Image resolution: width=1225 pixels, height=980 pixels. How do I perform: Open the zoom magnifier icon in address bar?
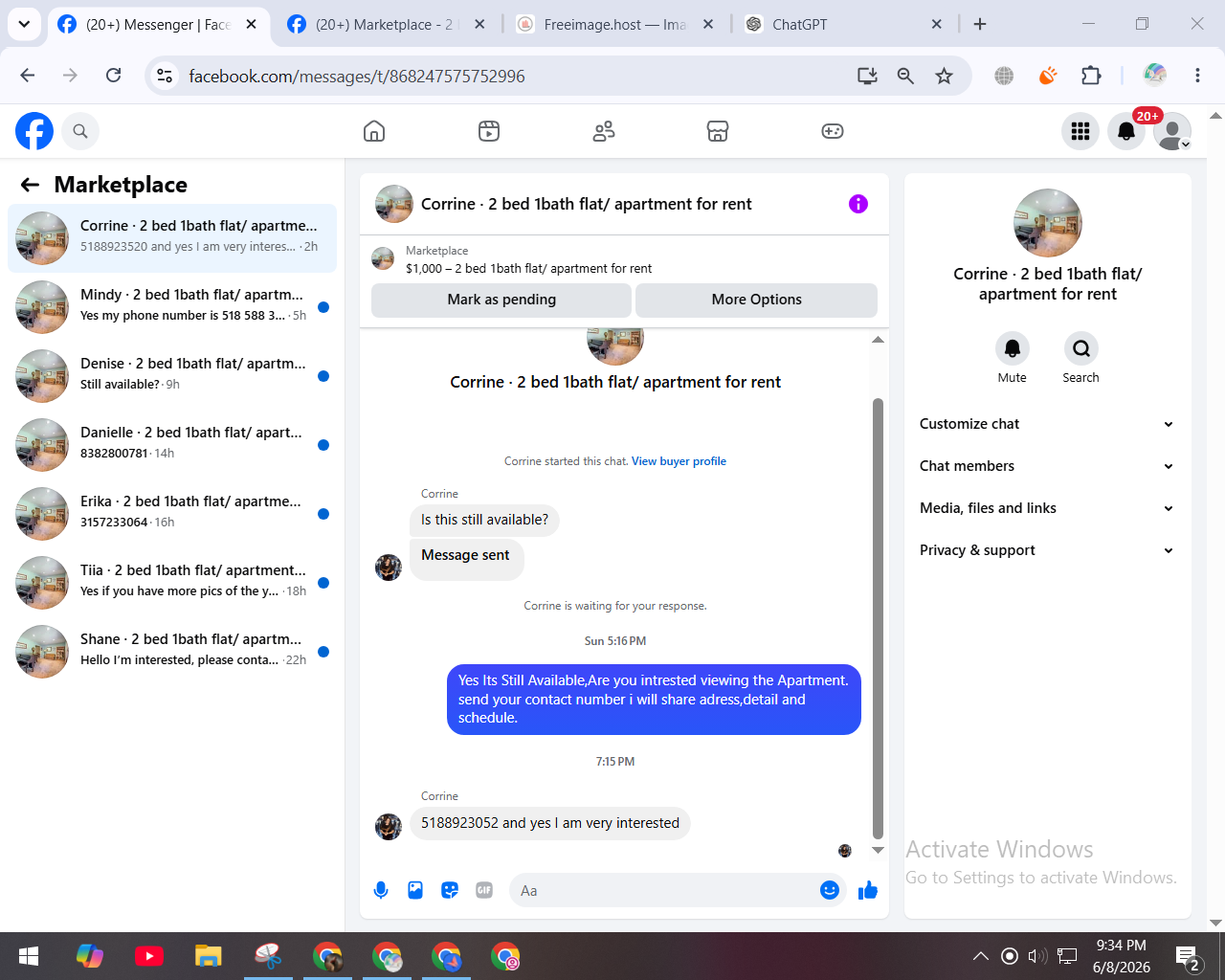[x=905, y=76]
